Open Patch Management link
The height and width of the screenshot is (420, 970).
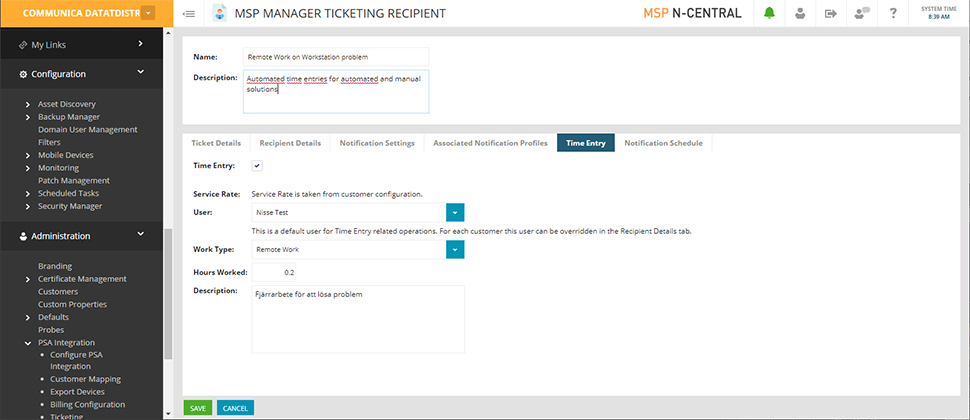(74, 181)
